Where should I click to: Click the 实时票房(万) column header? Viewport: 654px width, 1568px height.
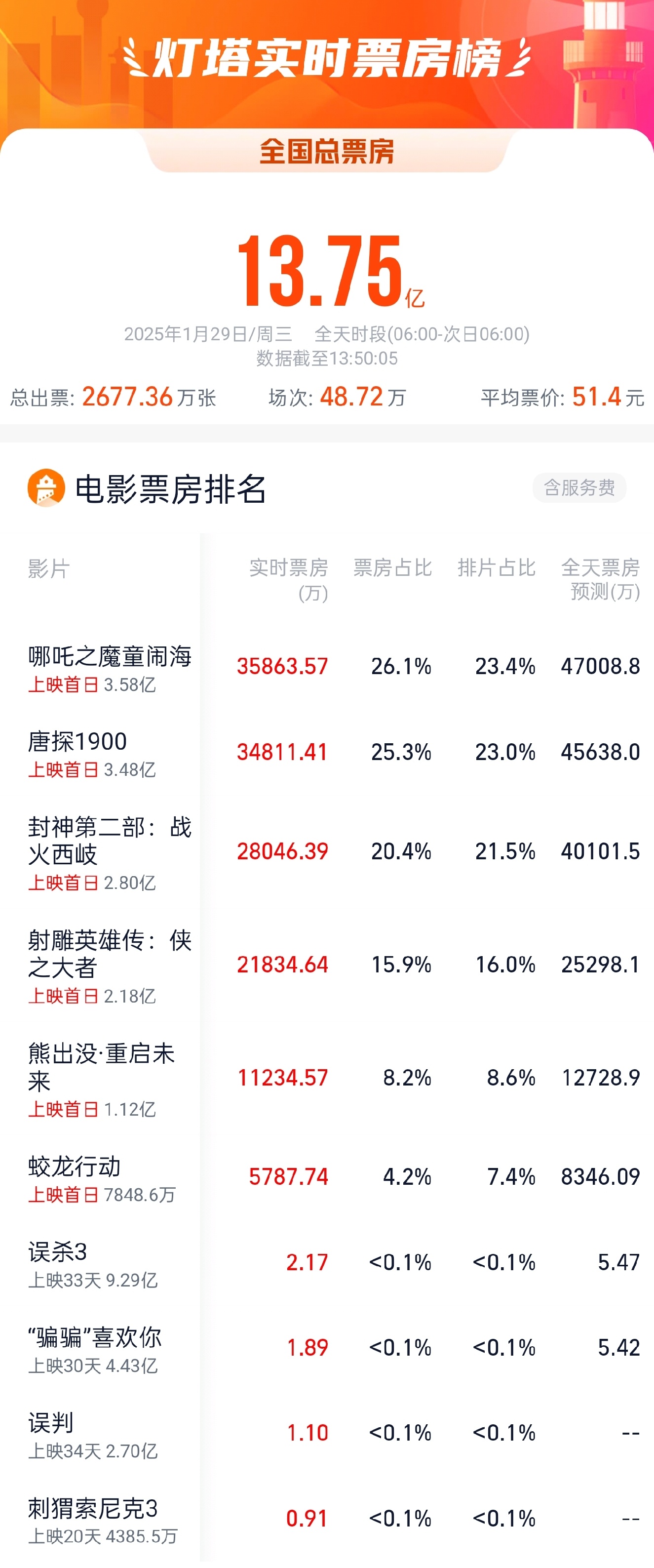click(x=288, y=579)
